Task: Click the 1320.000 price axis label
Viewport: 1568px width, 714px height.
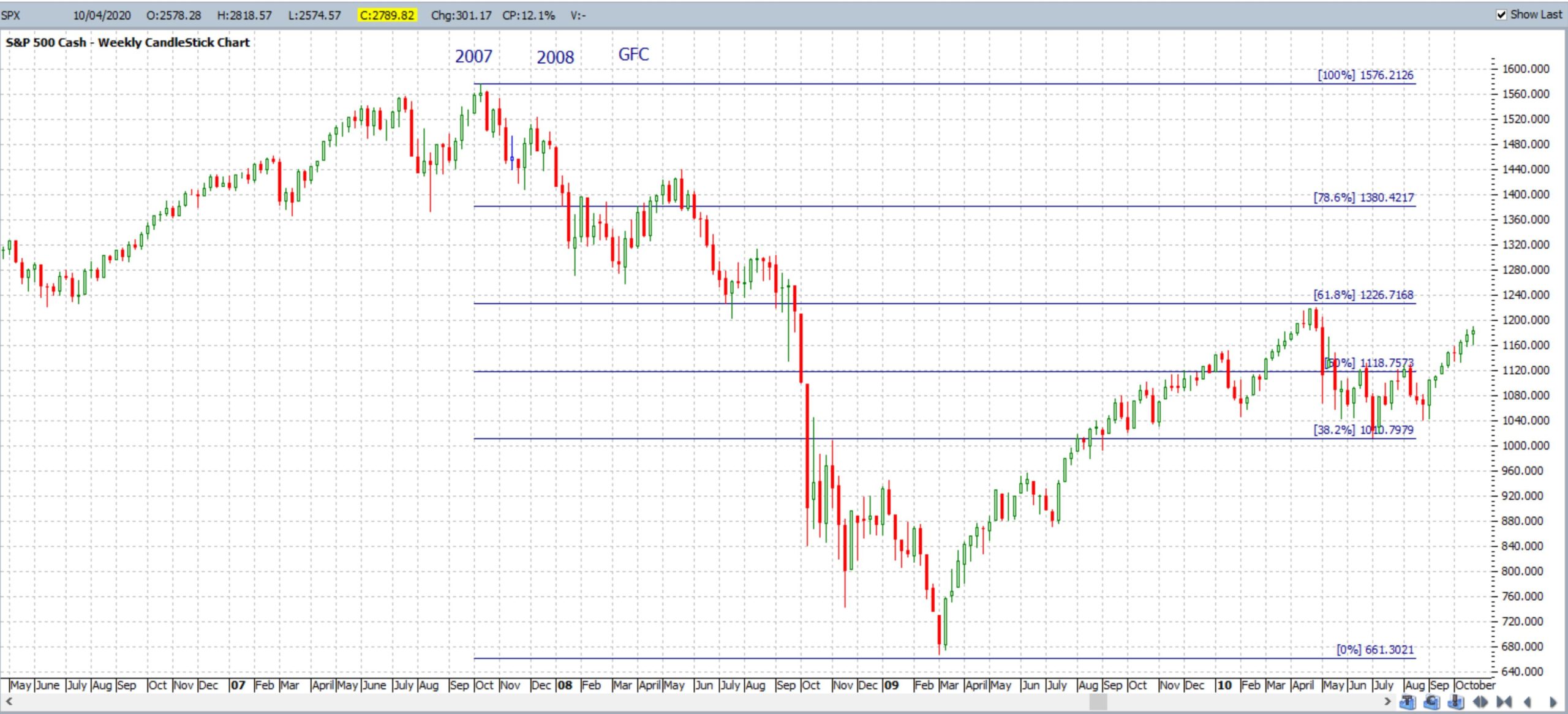Action: coord(1526,244)
